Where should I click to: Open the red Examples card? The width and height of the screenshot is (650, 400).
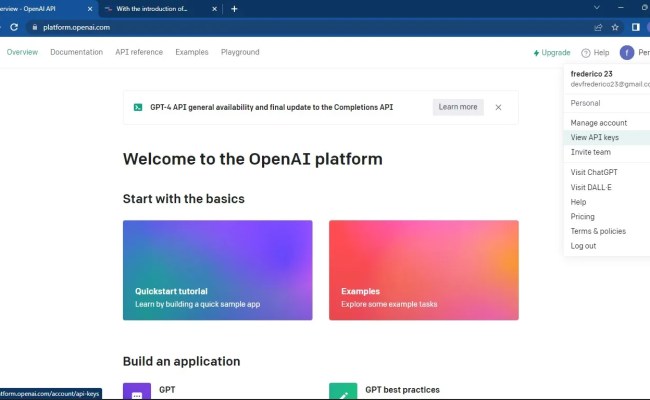coord(424,270)
